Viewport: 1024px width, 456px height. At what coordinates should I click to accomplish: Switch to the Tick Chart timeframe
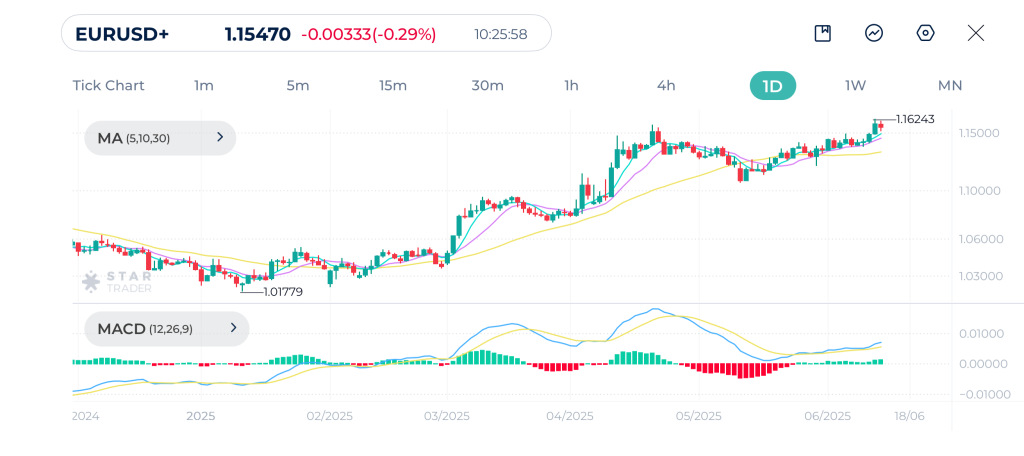click(x=108, y=85)
